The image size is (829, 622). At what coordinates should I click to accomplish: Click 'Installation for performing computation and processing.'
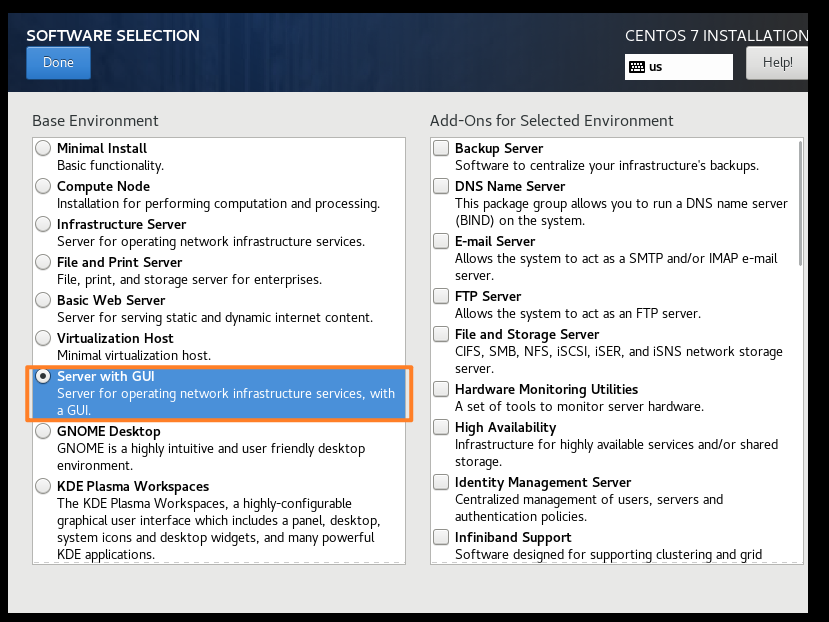click(218, 204)
